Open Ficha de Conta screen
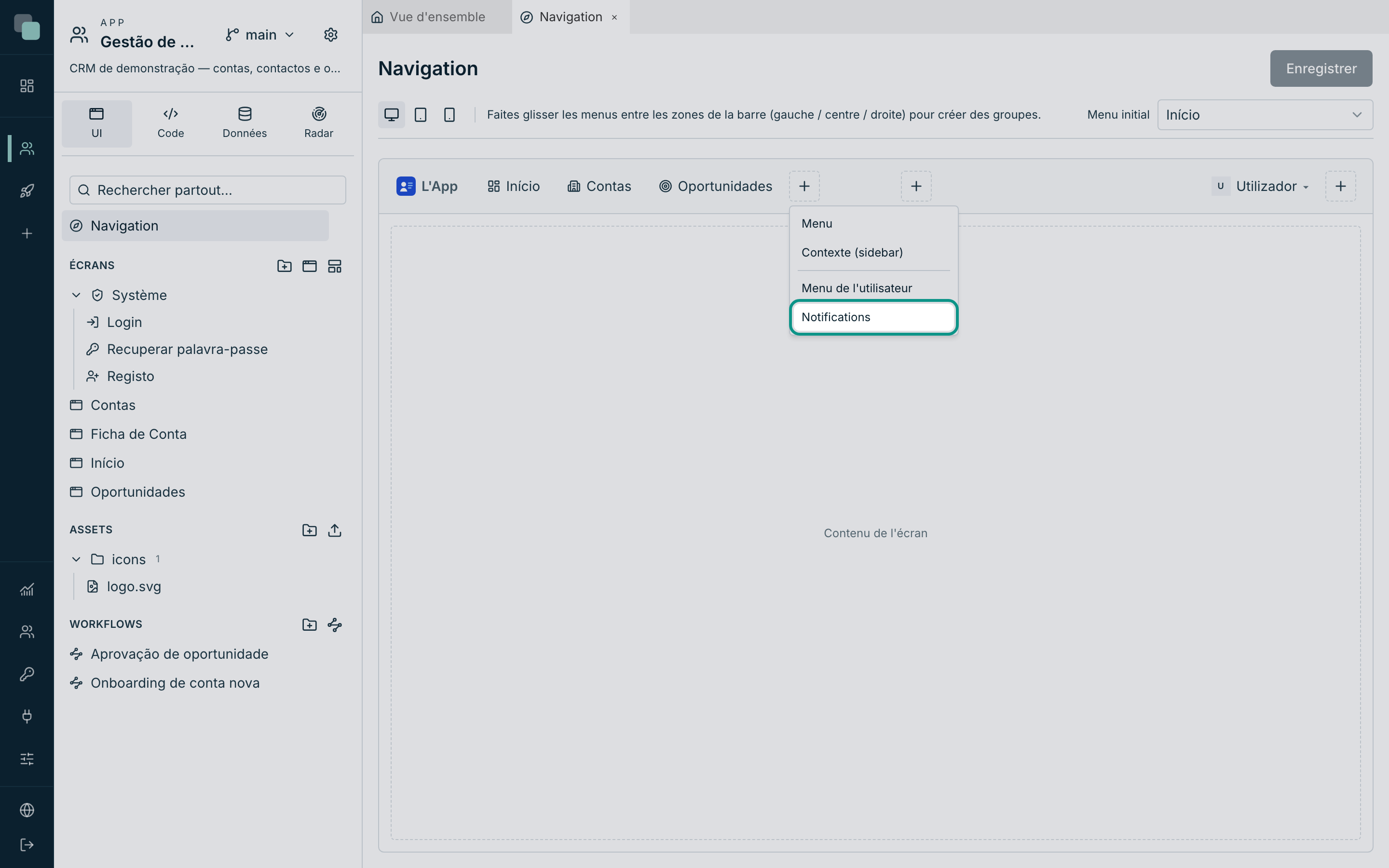The width and height of the screenshot is (1389, 868). point(129,434)
